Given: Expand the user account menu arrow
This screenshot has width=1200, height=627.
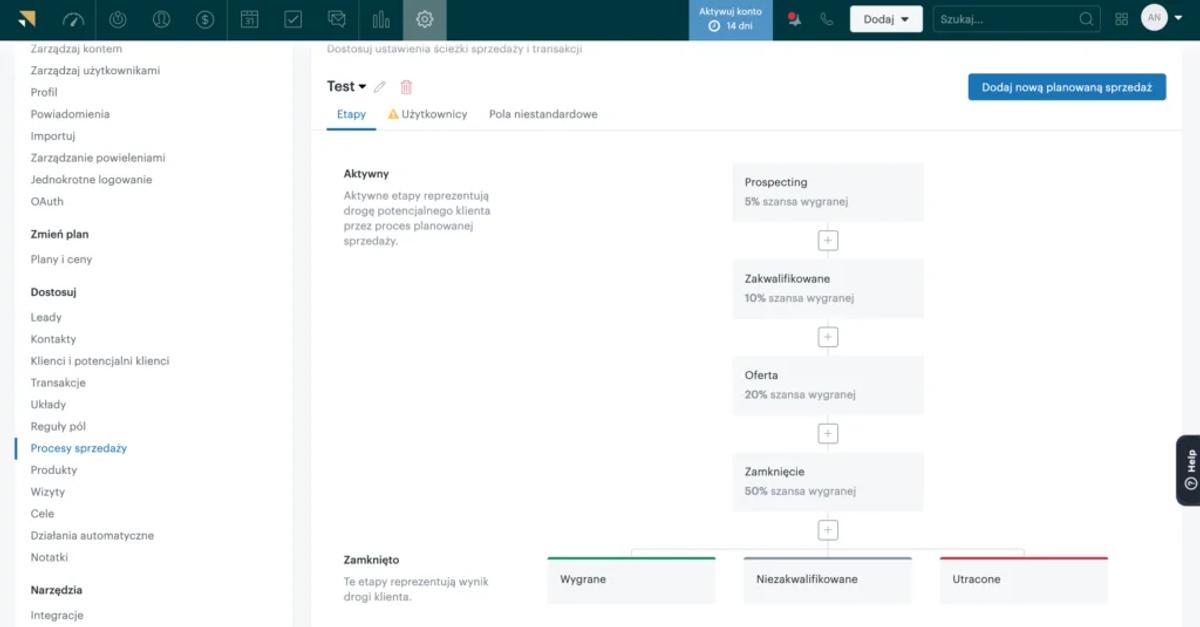Looking at the screenshot, I should pos(1178,19).
